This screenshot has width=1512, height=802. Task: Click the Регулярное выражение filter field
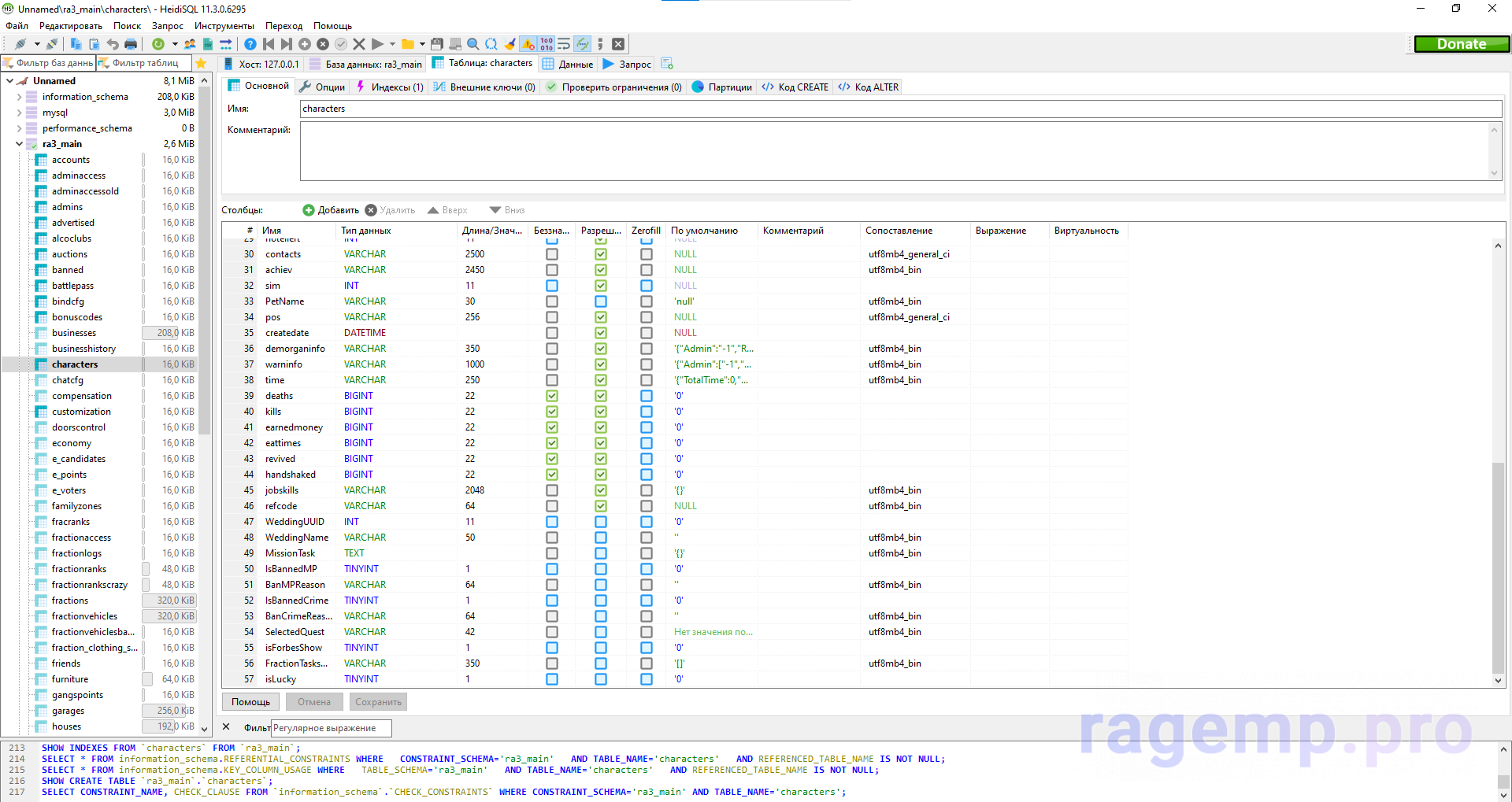(x=331, y=728)
